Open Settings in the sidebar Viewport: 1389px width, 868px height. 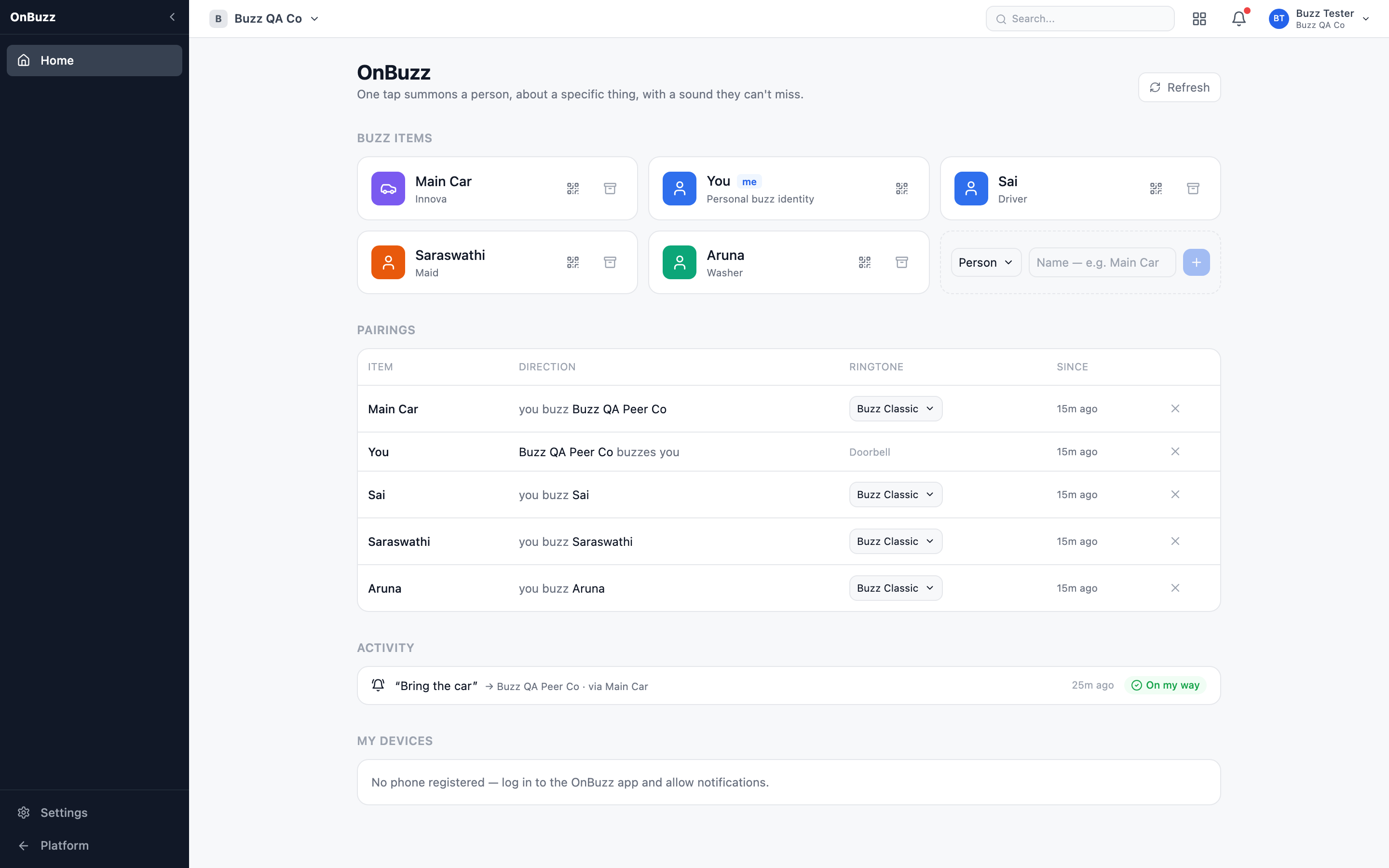(94, 813)
